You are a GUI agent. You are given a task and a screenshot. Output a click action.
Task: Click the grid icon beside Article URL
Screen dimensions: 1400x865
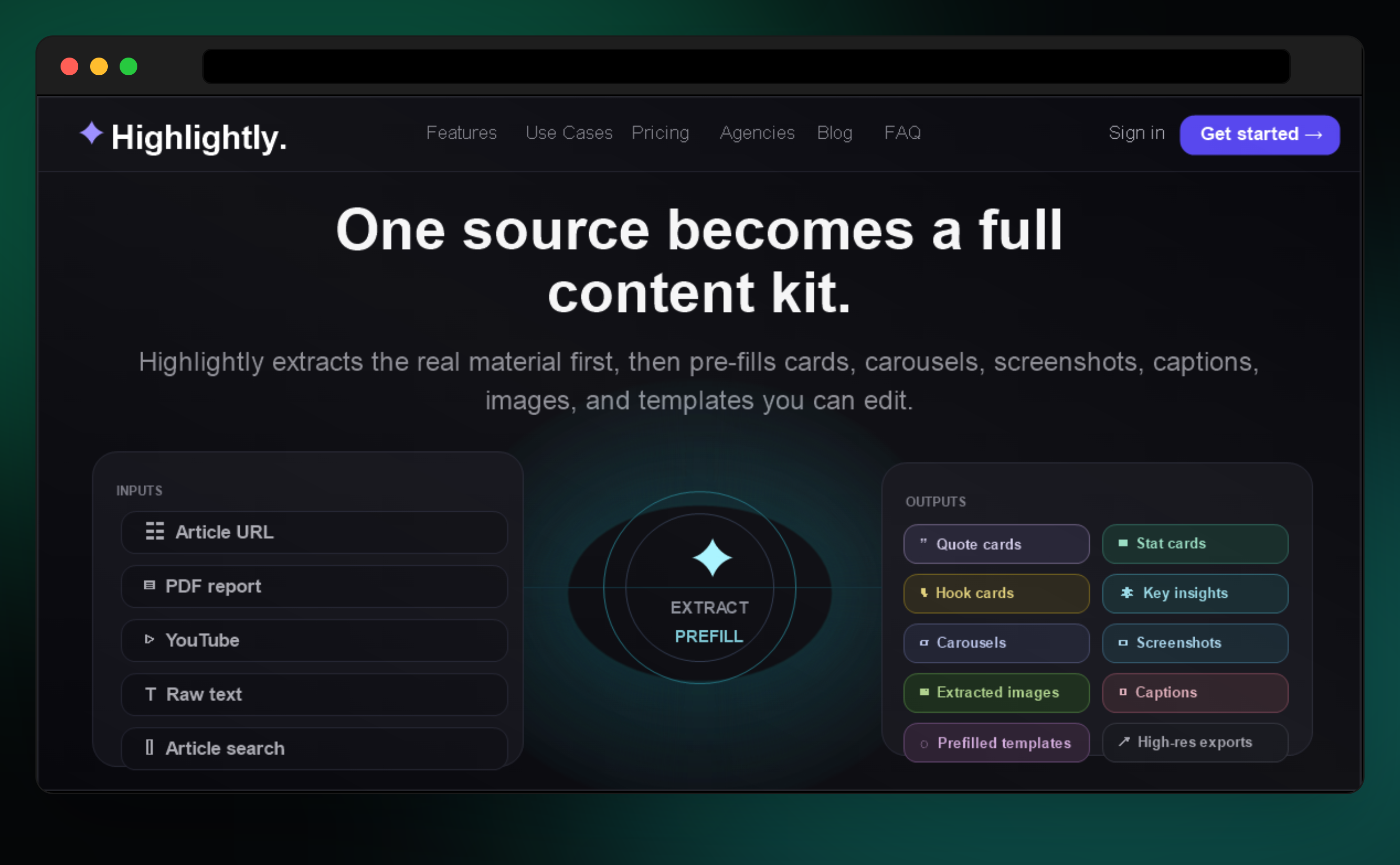tap(155, 531)
